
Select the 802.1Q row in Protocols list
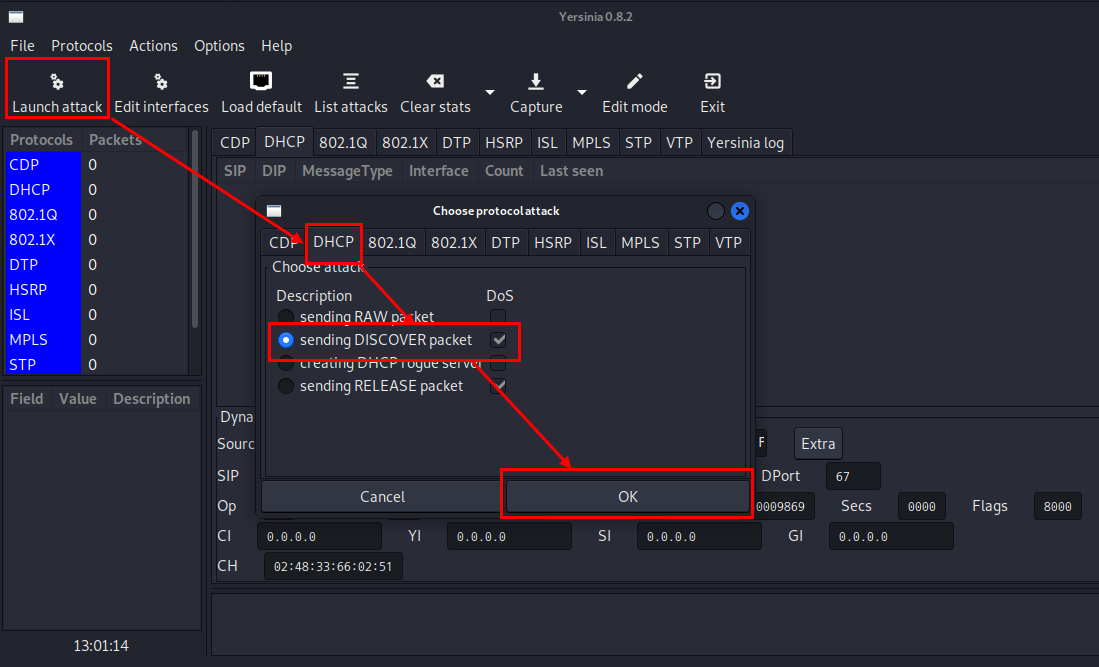coord(97,215)
